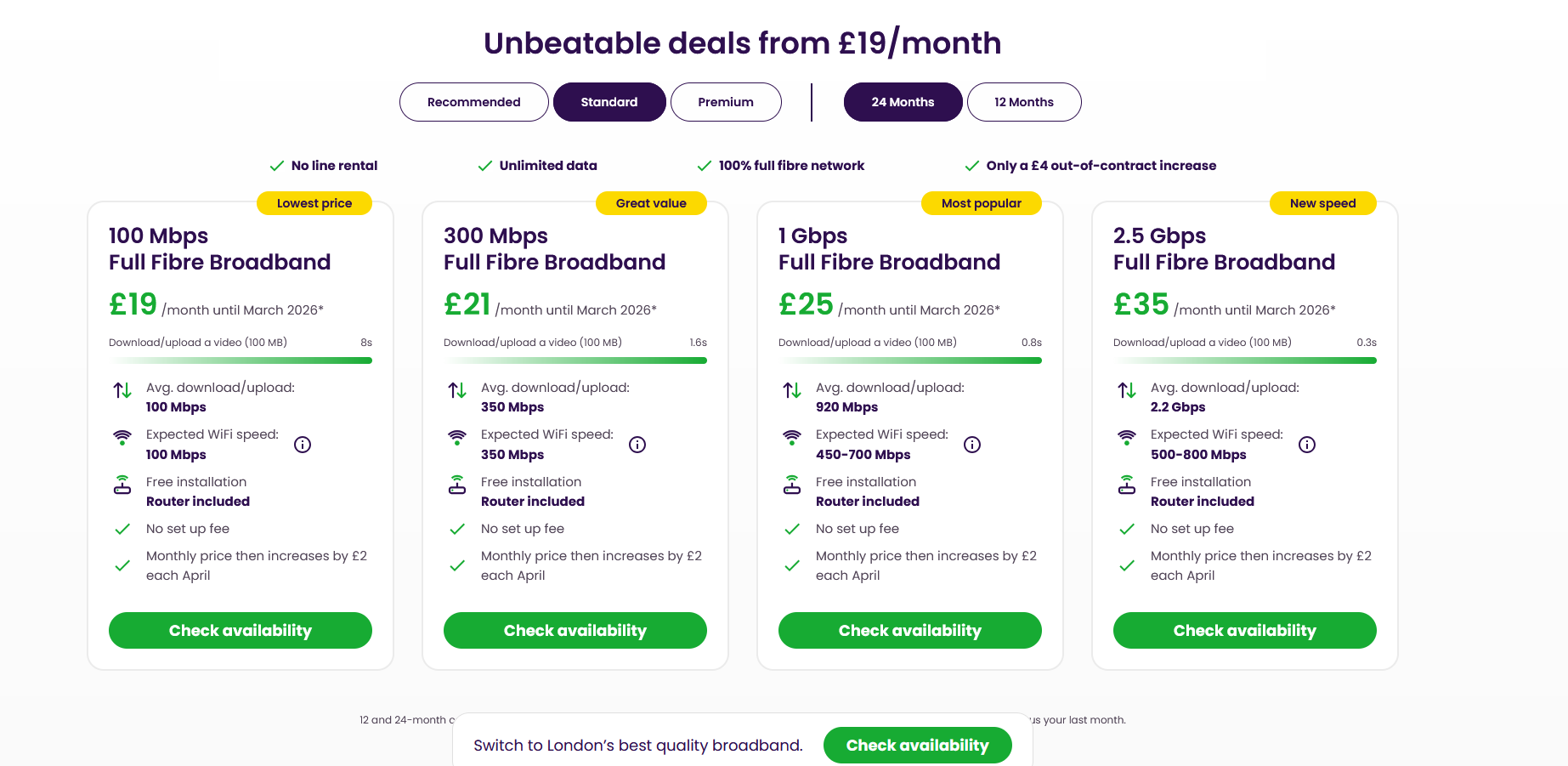Open WiFi speed info for 300 Mbps plan
This screenshot has width=1568, height=766.
tap(637, 445)
